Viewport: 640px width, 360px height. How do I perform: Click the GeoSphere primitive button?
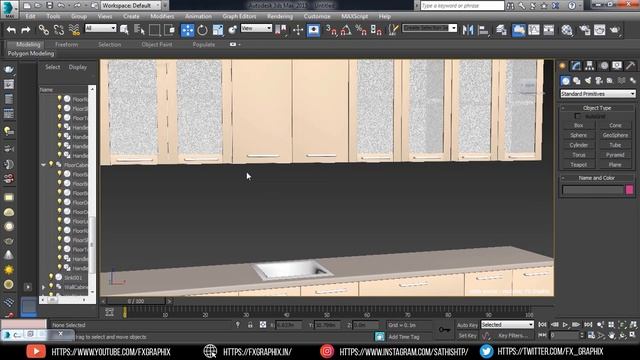(x=615, y=135)
